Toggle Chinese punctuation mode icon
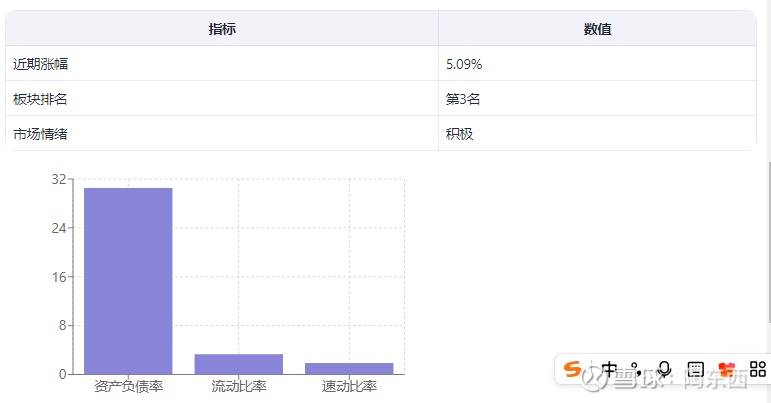The width and height of the screenshot is (771, 403). pyautogui.click(x=636, y=369)
